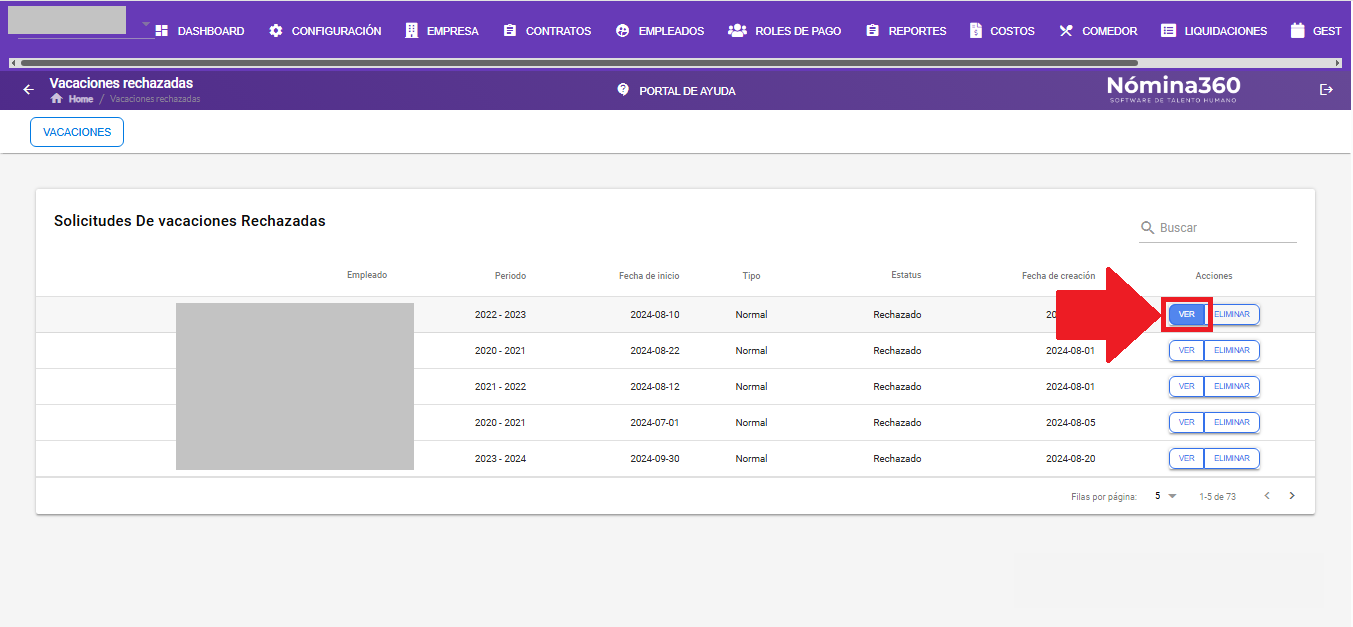Click the COMEDOR utensils icon
Screen dimensions: 1353x627
point(1066,31)
